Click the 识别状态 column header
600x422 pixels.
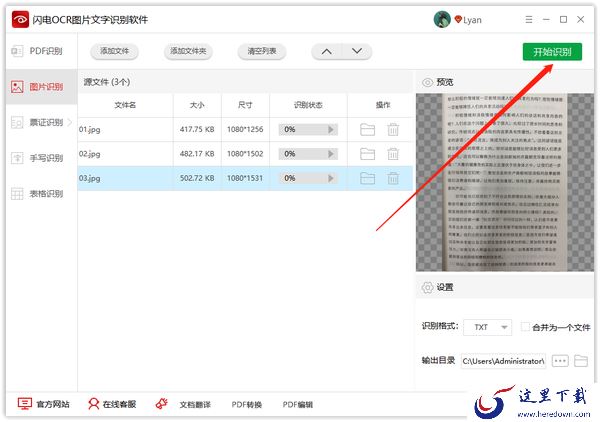pos(308,105)
